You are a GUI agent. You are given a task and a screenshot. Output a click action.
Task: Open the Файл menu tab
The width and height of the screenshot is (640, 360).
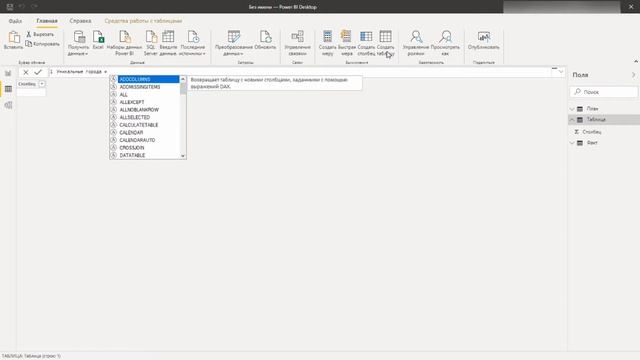click(15, 21)
